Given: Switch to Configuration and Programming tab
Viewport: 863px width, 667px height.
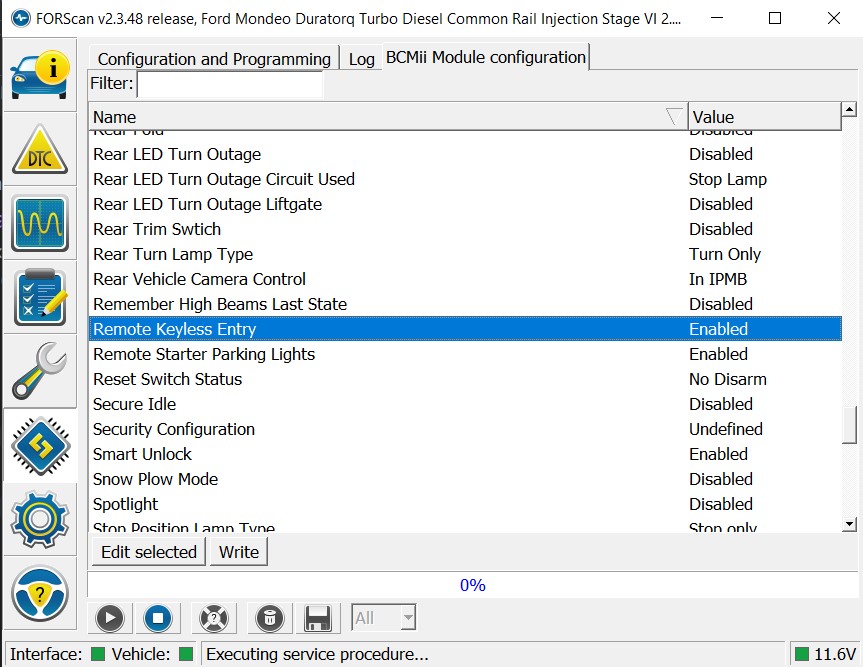Looking at the screenshot, I should click(x=214, y=59).
